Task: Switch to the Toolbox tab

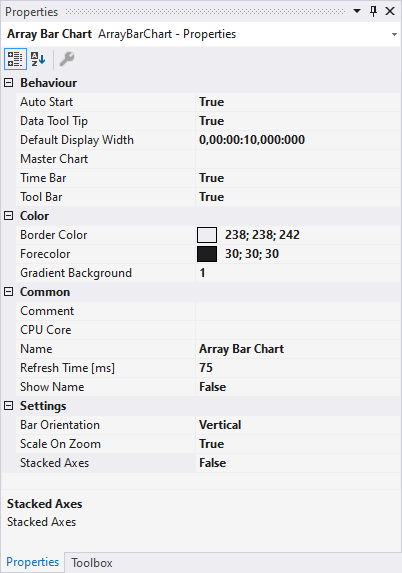Action: pos(92,563)
